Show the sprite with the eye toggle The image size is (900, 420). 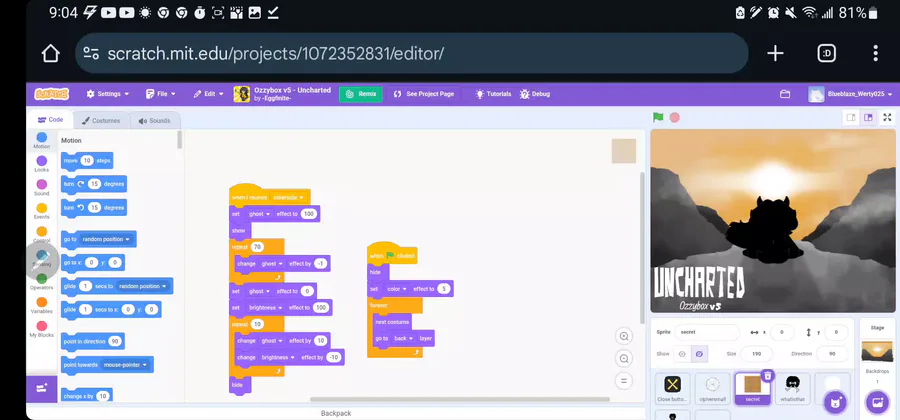pyautogui.click(x=682, y=354)
